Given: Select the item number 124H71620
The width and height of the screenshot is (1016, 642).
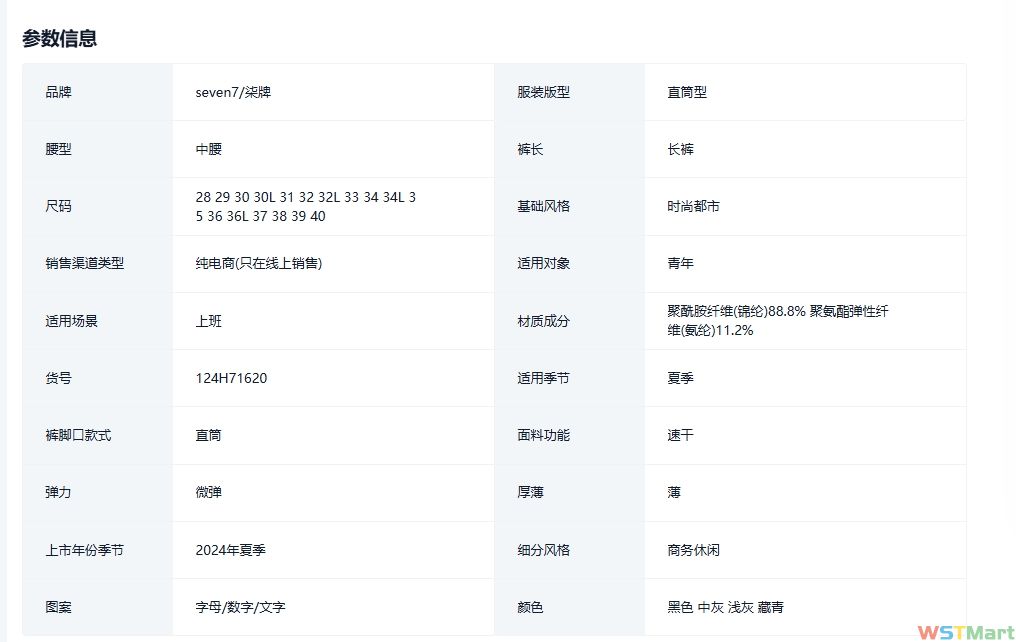Looking at the screenshot, I should [231, 378].
